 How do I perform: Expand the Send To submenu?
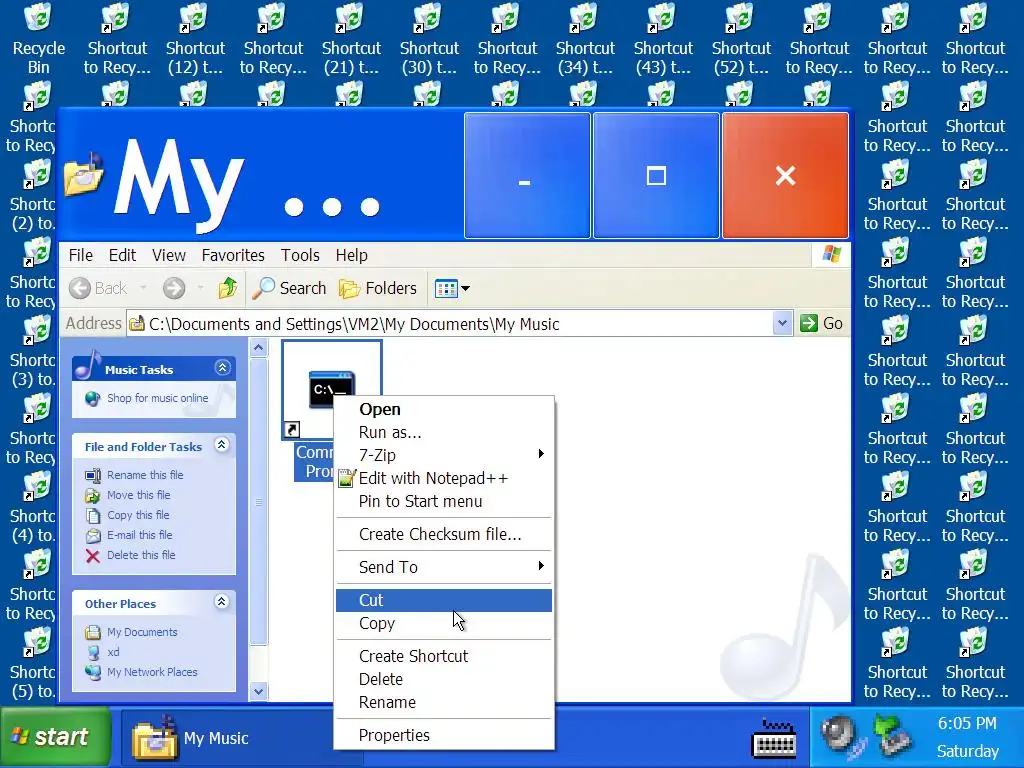tap(443, 567)
